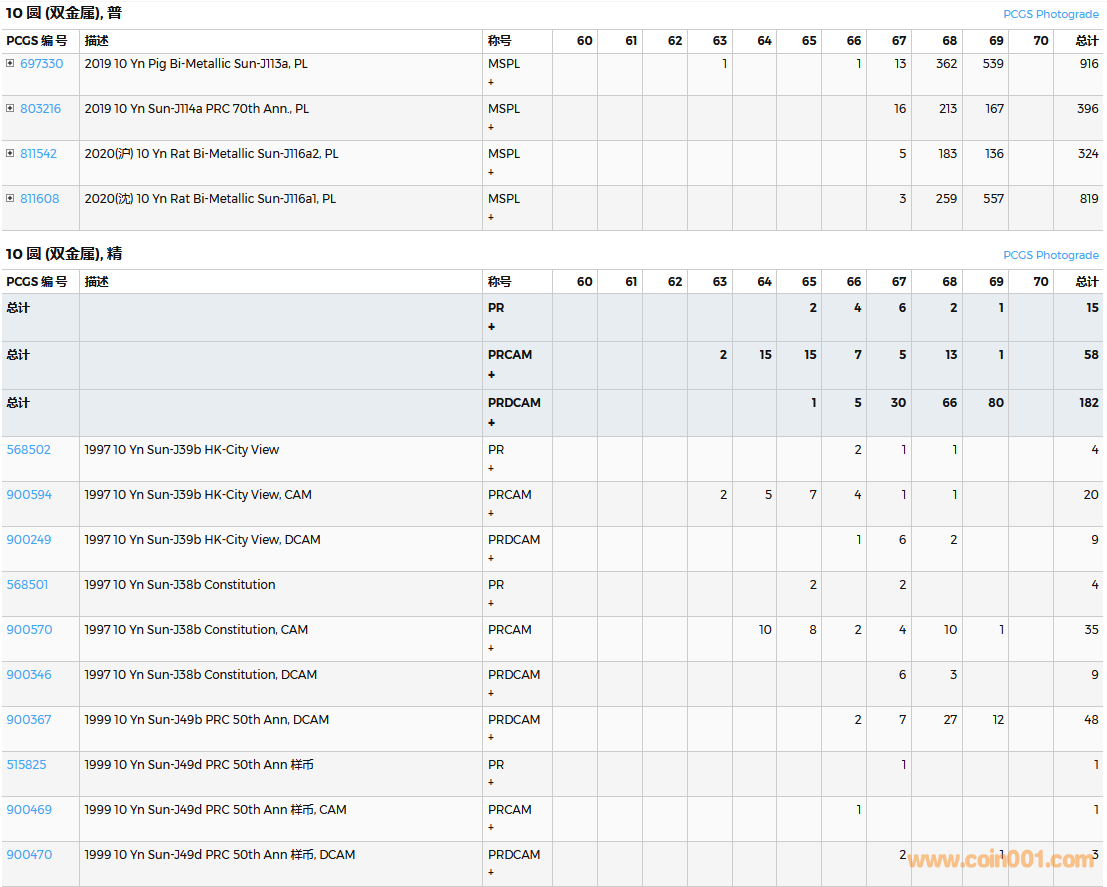Image resolution: width=1107 pixels, height=887 pixels.
Task: Expand the 803216 PRC 70th Ann. row
Action: (x=10, y=108)
